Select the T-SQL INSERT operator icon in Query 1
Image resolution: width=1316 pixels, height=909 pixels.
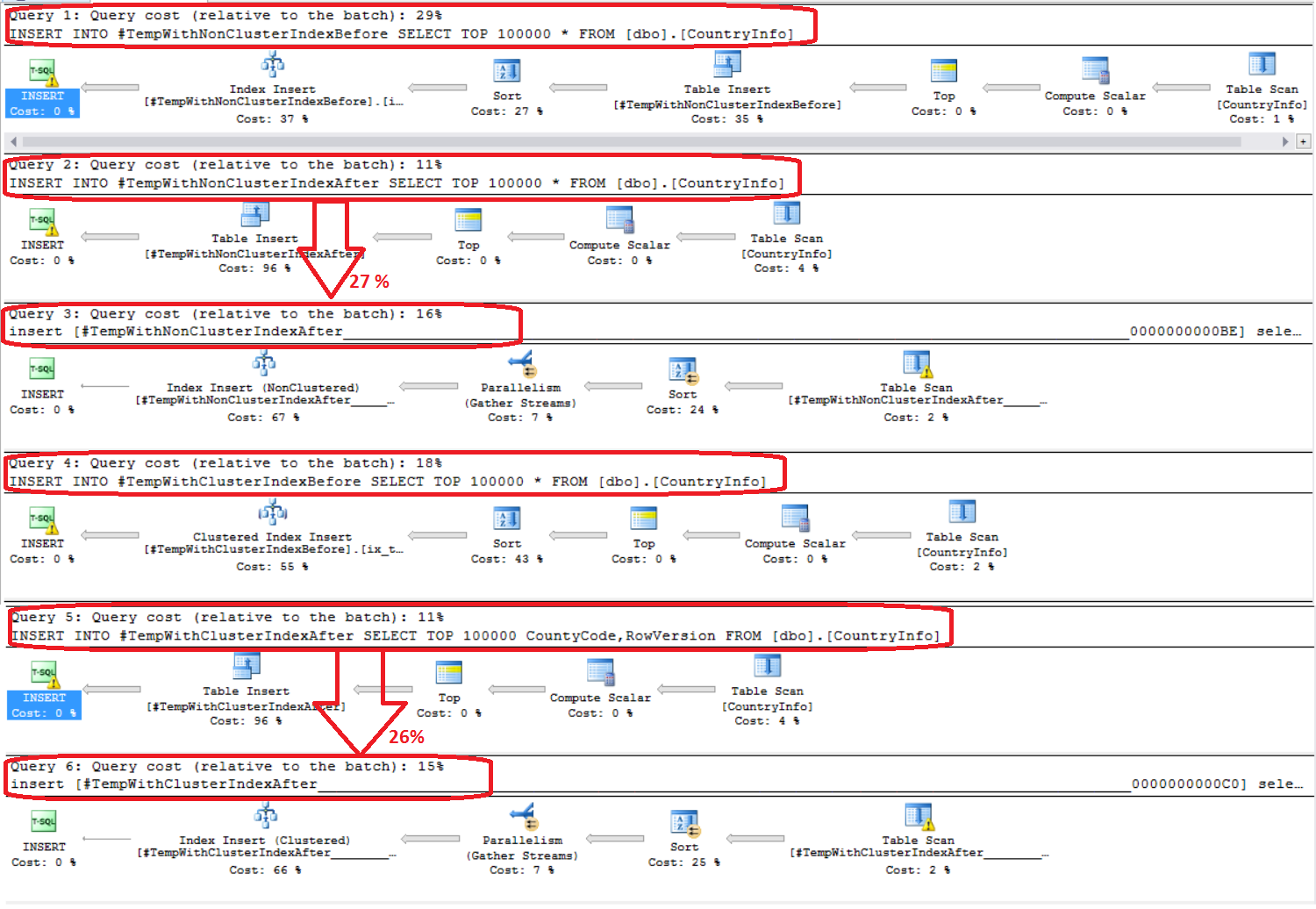43,72
